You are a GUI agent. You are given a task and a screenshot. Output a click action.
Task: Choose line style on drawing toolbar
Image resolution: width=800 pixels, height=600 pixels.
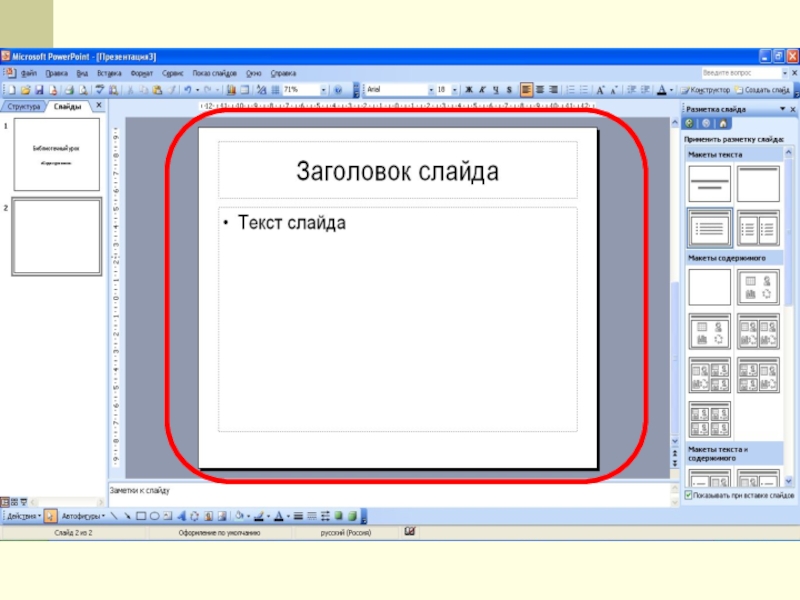coord(298,516)
